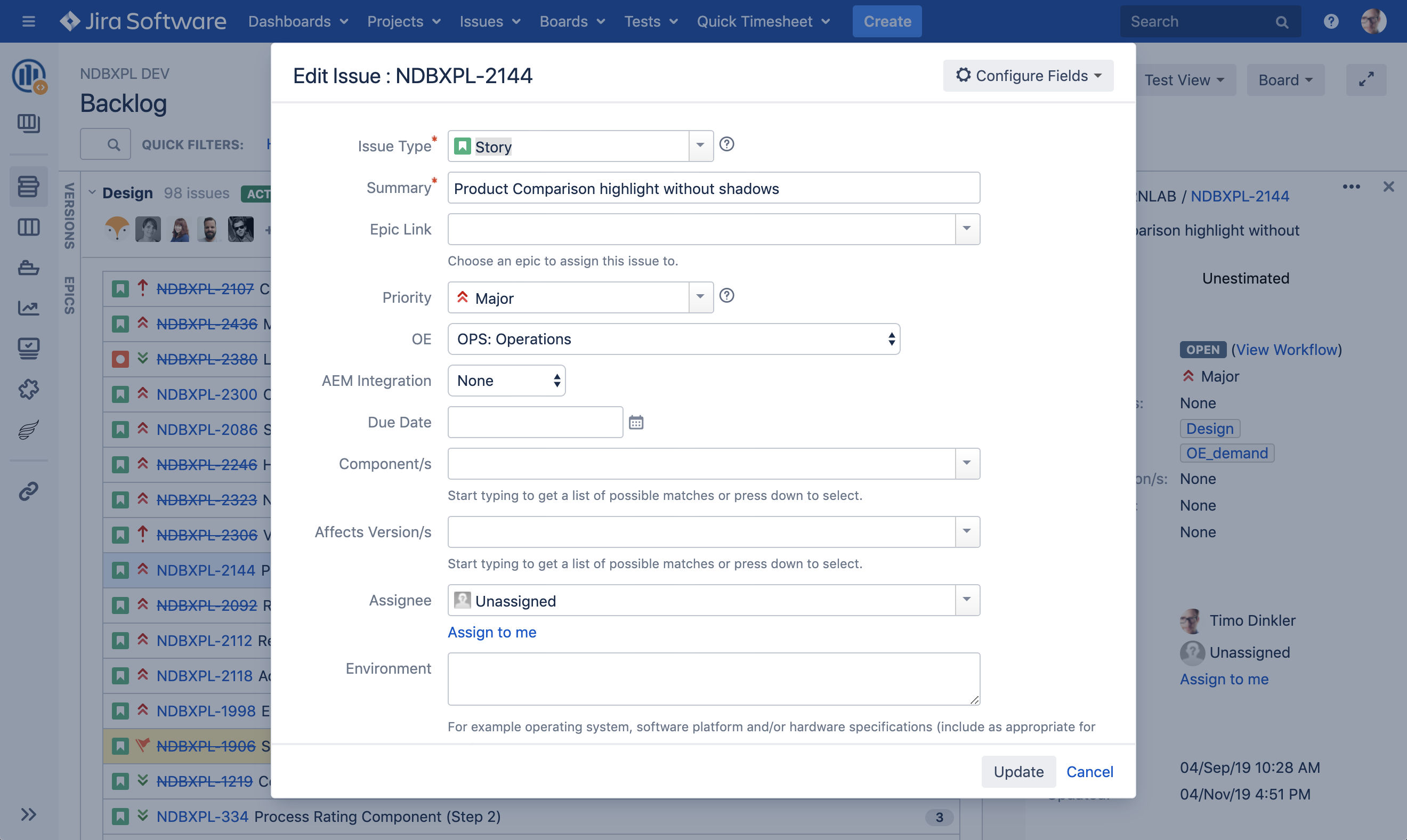Cancel the Edit Issue dialog

click(1089, 771)
